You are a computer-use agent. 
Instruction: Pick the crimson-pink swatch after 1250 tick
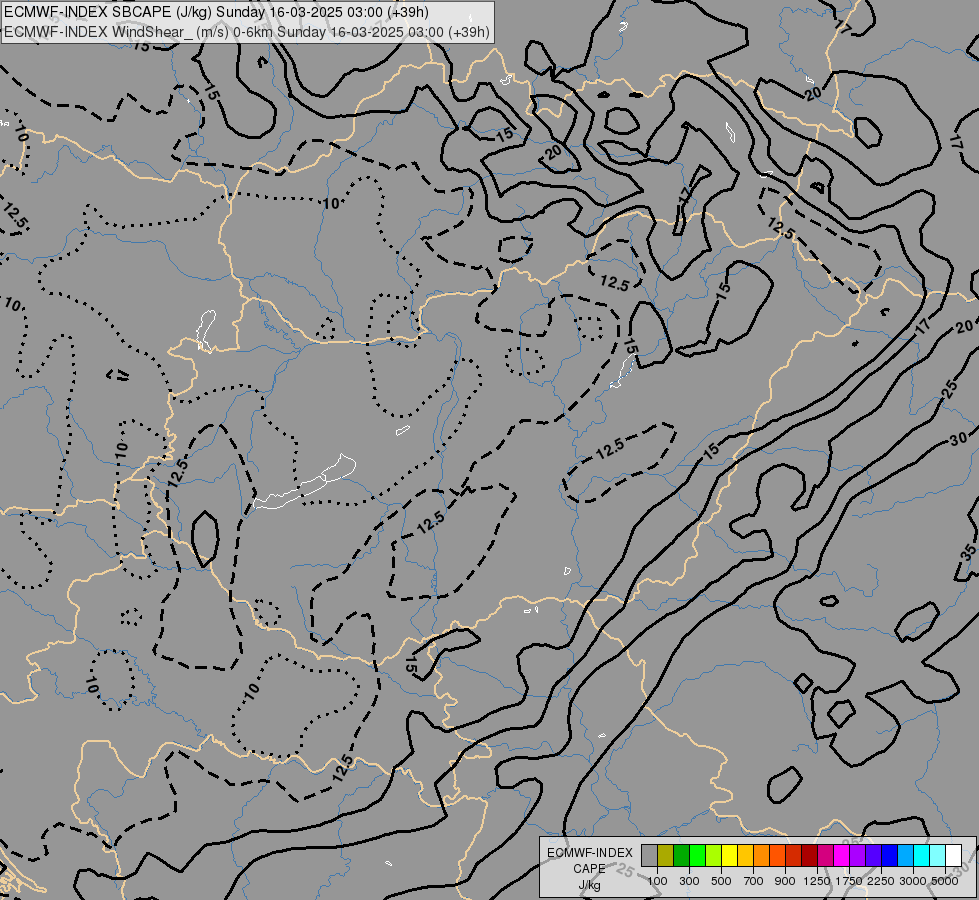coord(825,856)
